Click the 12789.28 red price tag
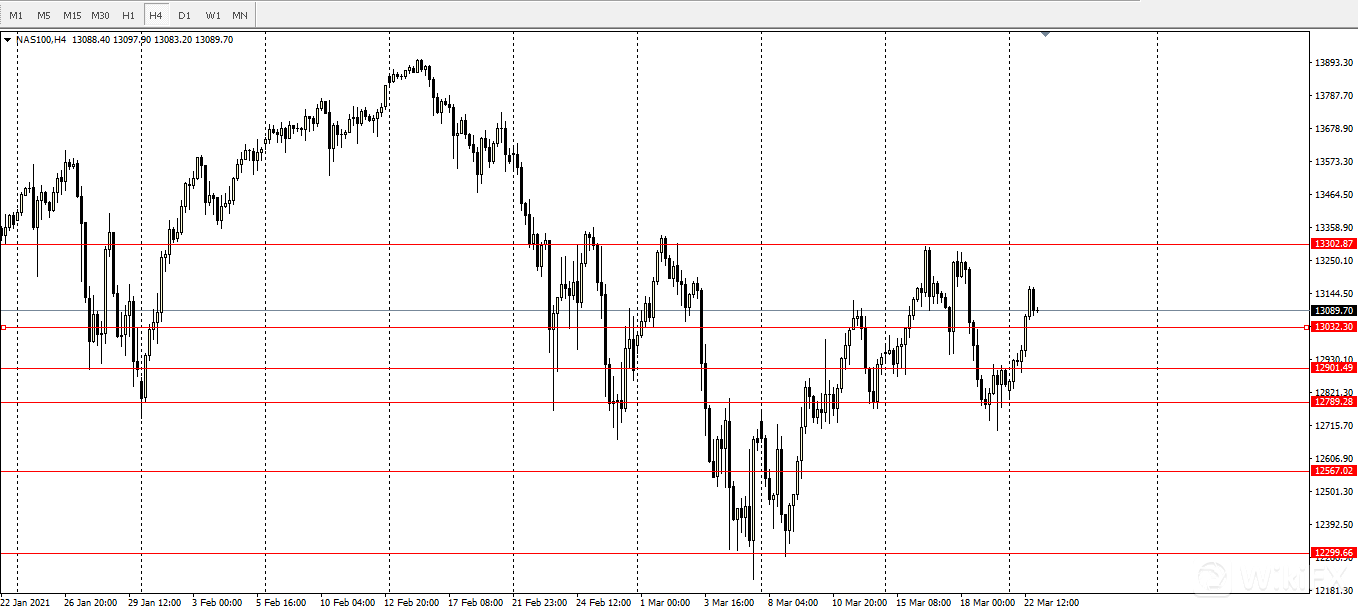Screen dimensions: 1358x613 click(x=1334, y=402)
